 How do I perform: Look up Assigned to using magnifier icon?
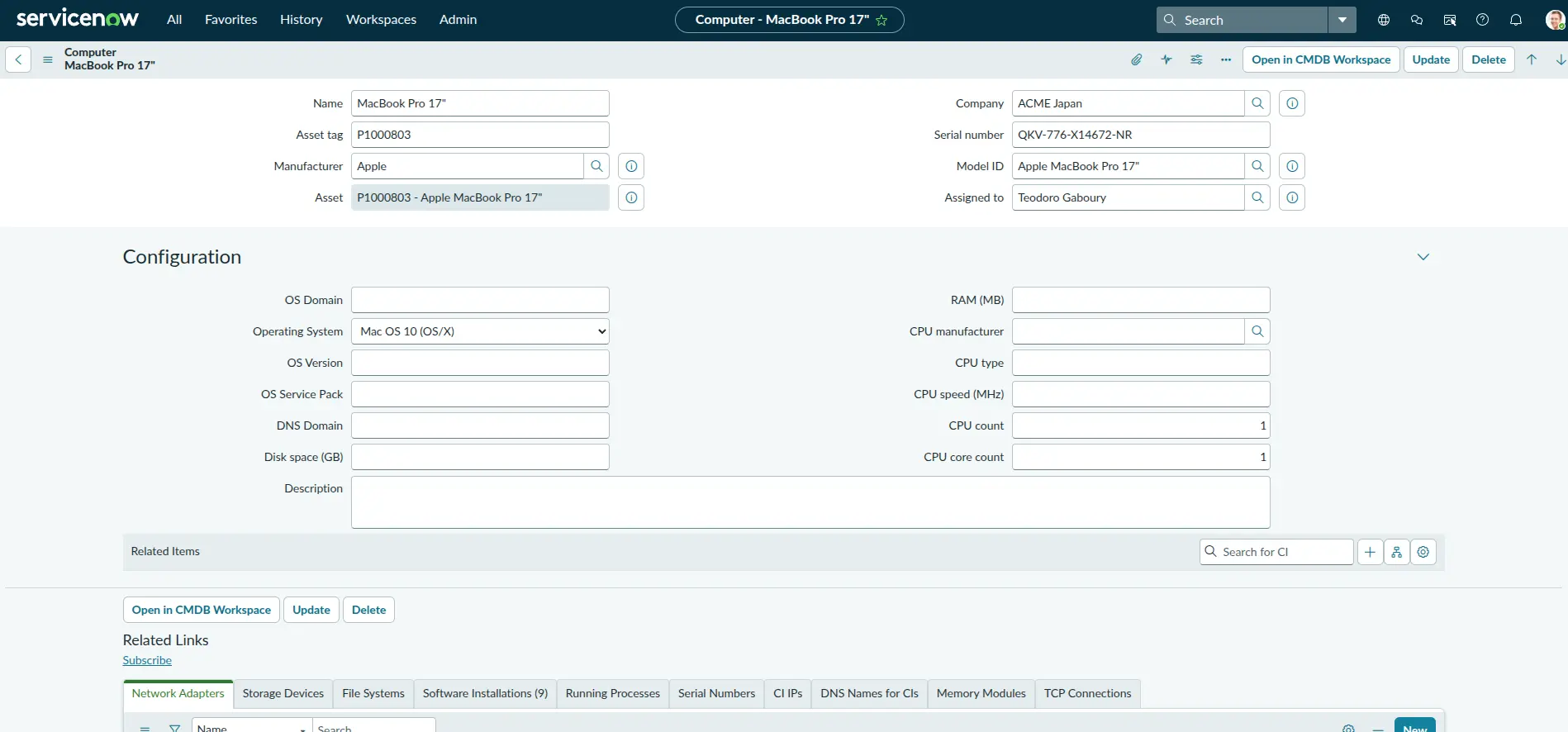[1257, 197]
